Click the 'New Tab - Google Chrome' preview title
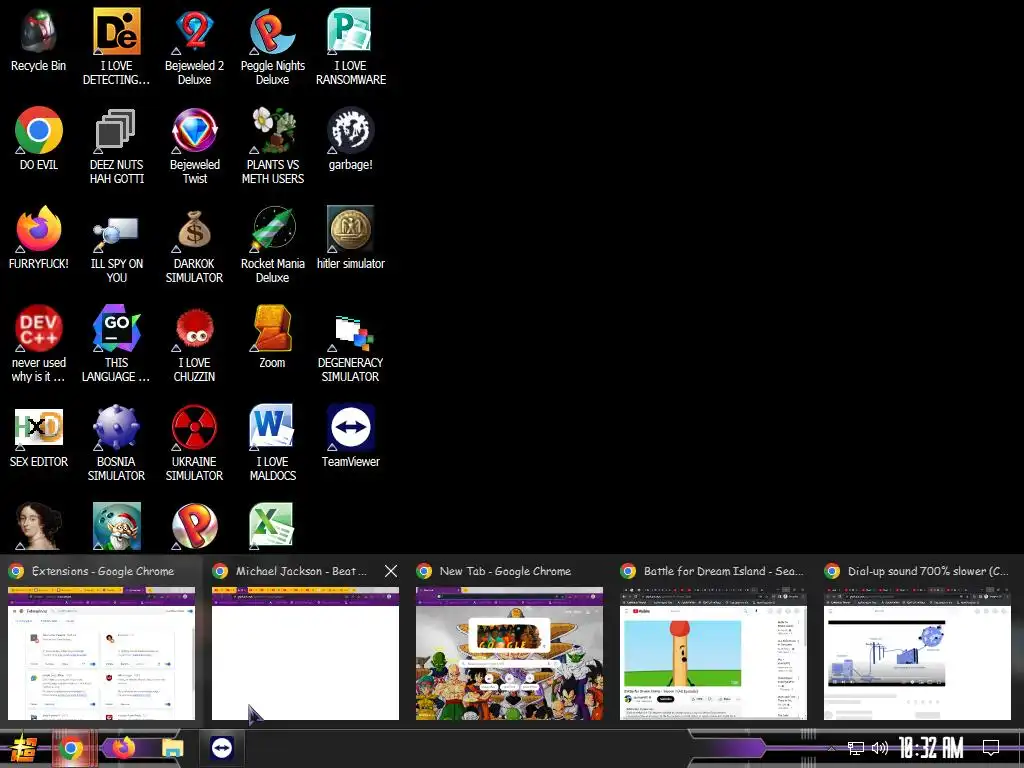 pyautogui.click(x=505, y=571)
